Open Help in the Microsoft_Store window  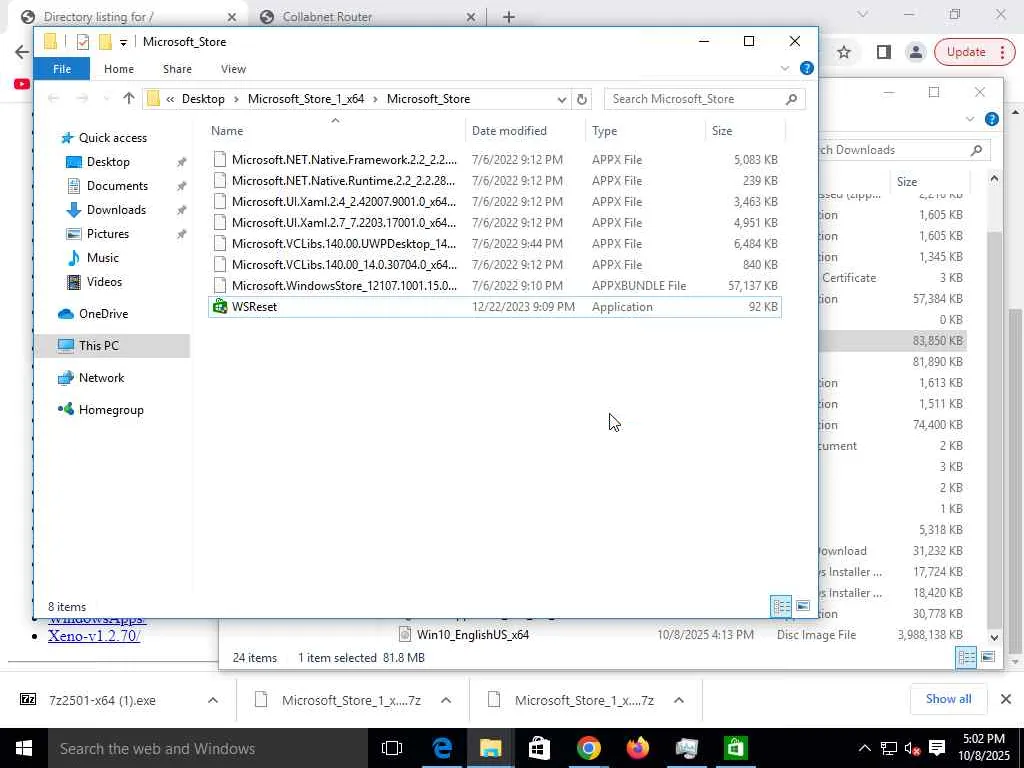[x=807, y=68]
